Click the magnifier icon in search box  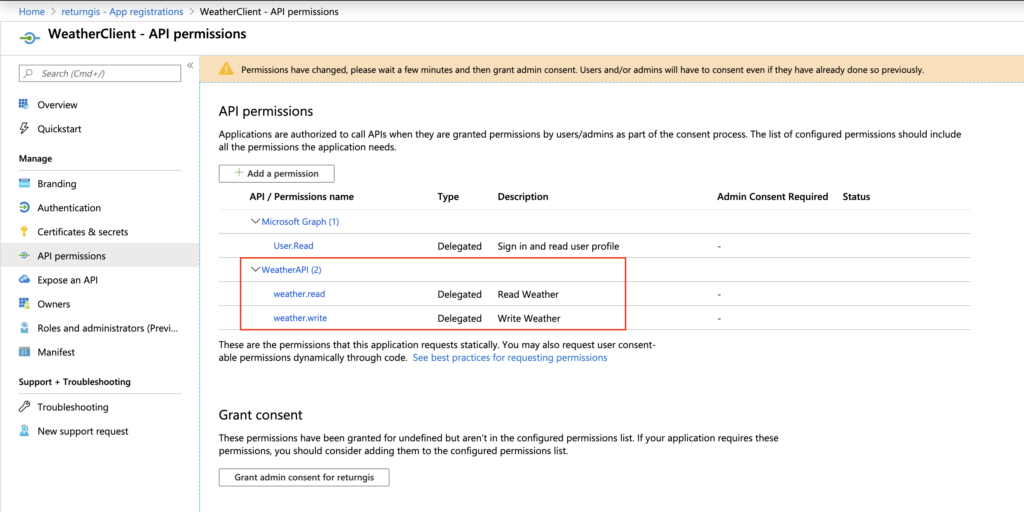pos(29,74)
